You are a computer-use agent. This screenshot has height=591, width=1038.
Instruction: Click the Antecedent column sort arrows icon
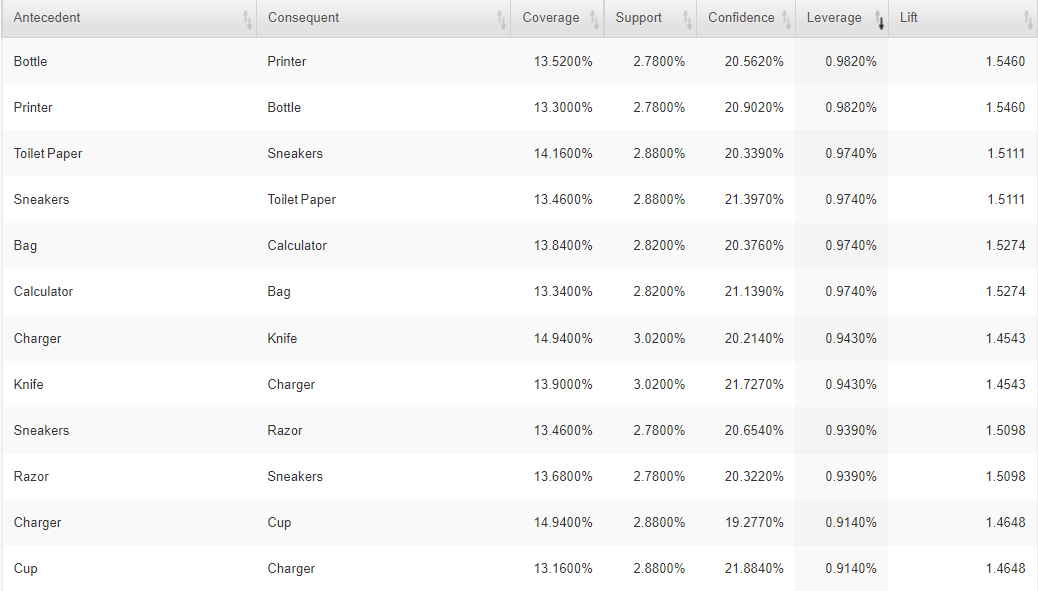247,20
